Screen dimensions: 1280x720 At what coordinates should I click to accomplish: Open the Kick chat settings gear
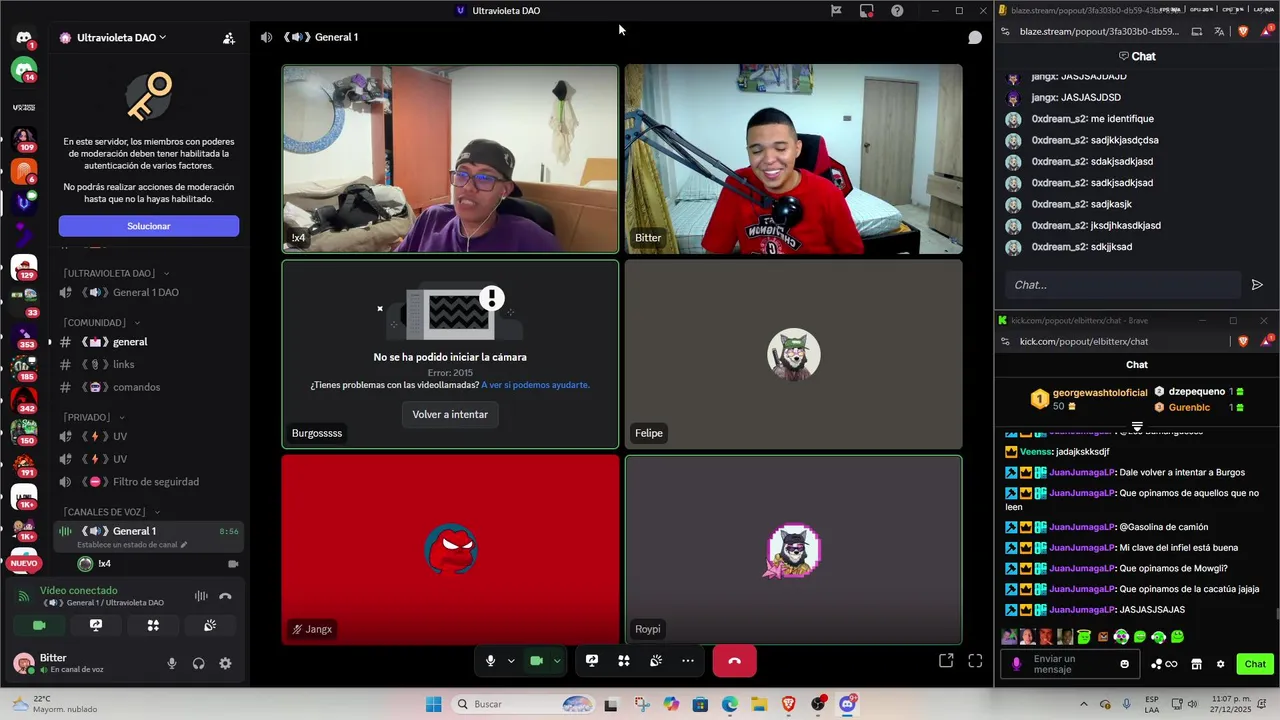click(1220, 664)
